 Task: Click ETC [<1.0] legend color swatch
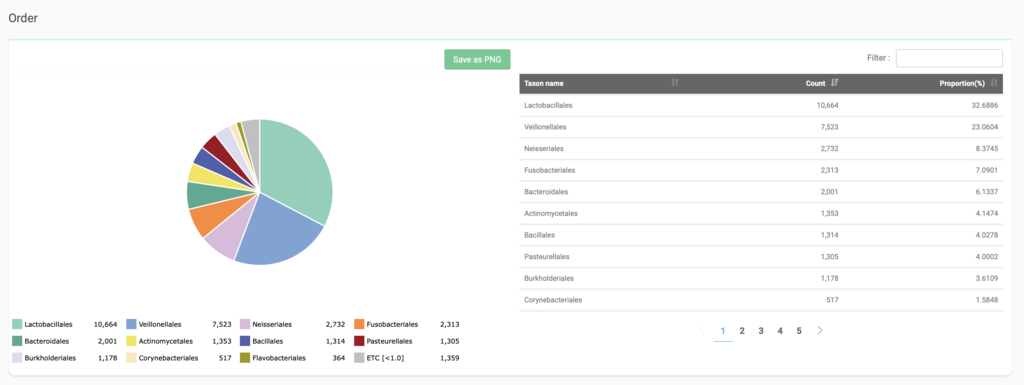pyautogui.click(x=359, y=358)
